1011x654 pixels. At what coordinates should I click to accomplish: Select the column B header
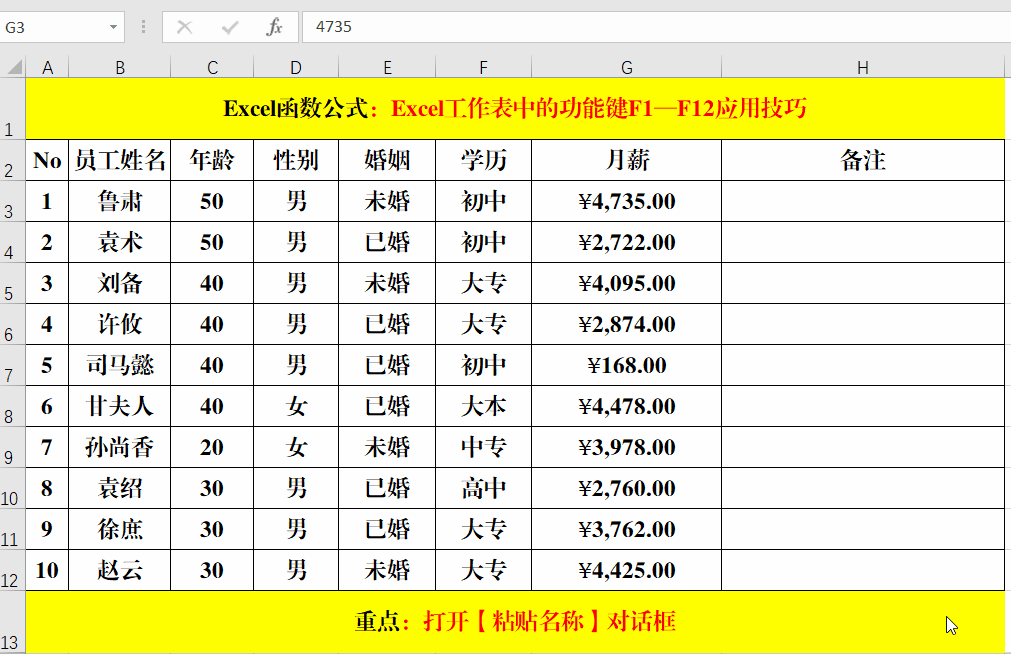click(120, 67)
